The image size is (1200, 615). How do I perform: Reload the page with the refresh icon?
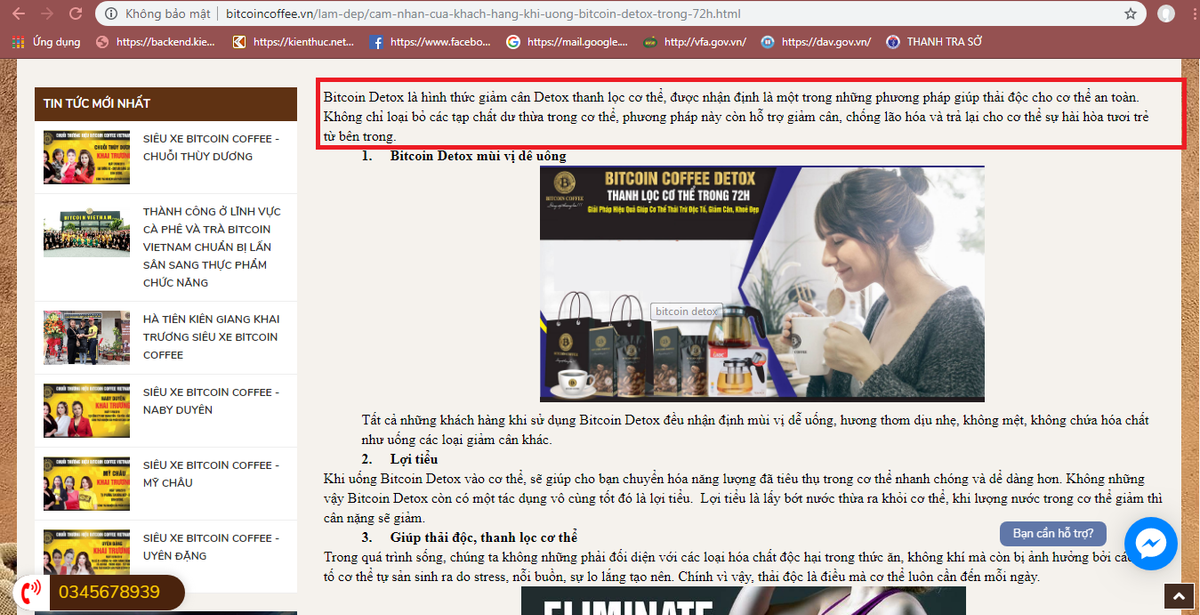(x=76, y=14)
